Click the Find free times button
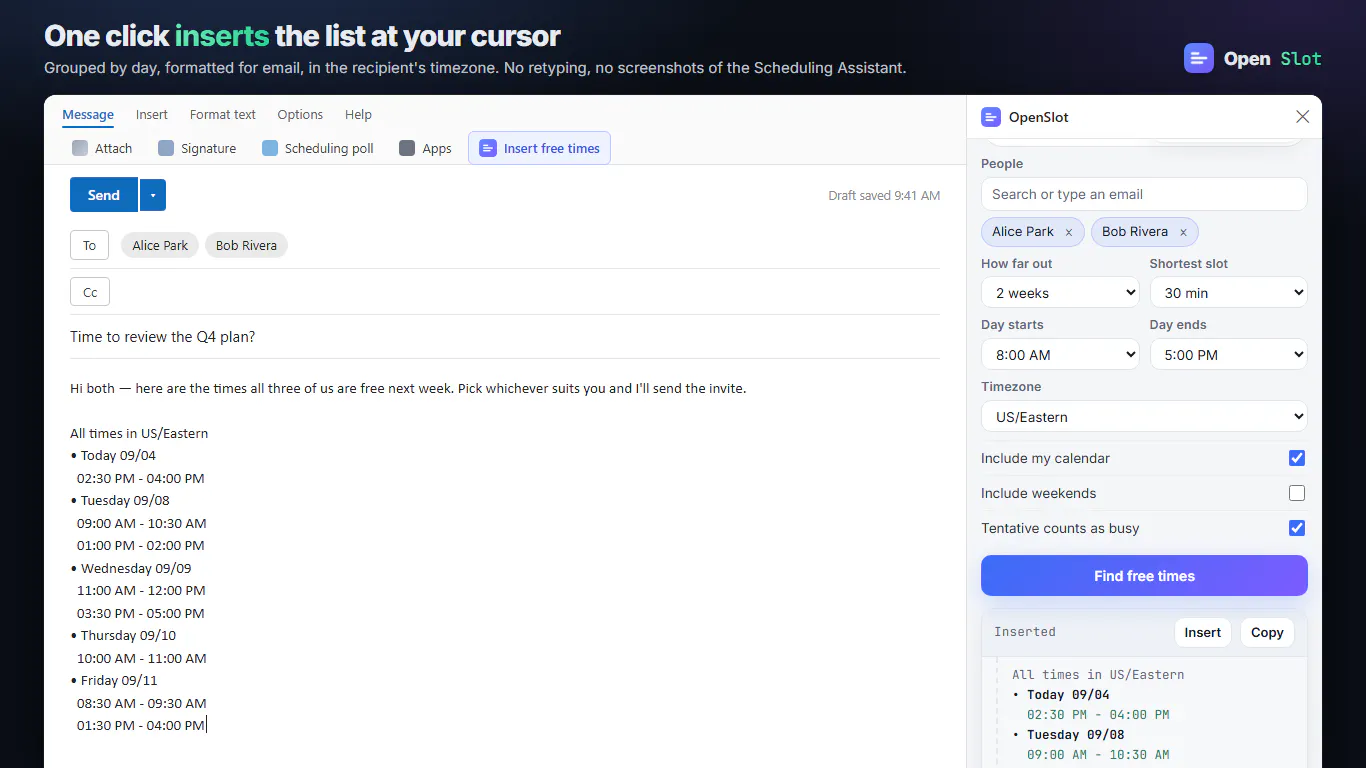The height and width of the screenshot is (768, 1366). [x=1144, y=576]
